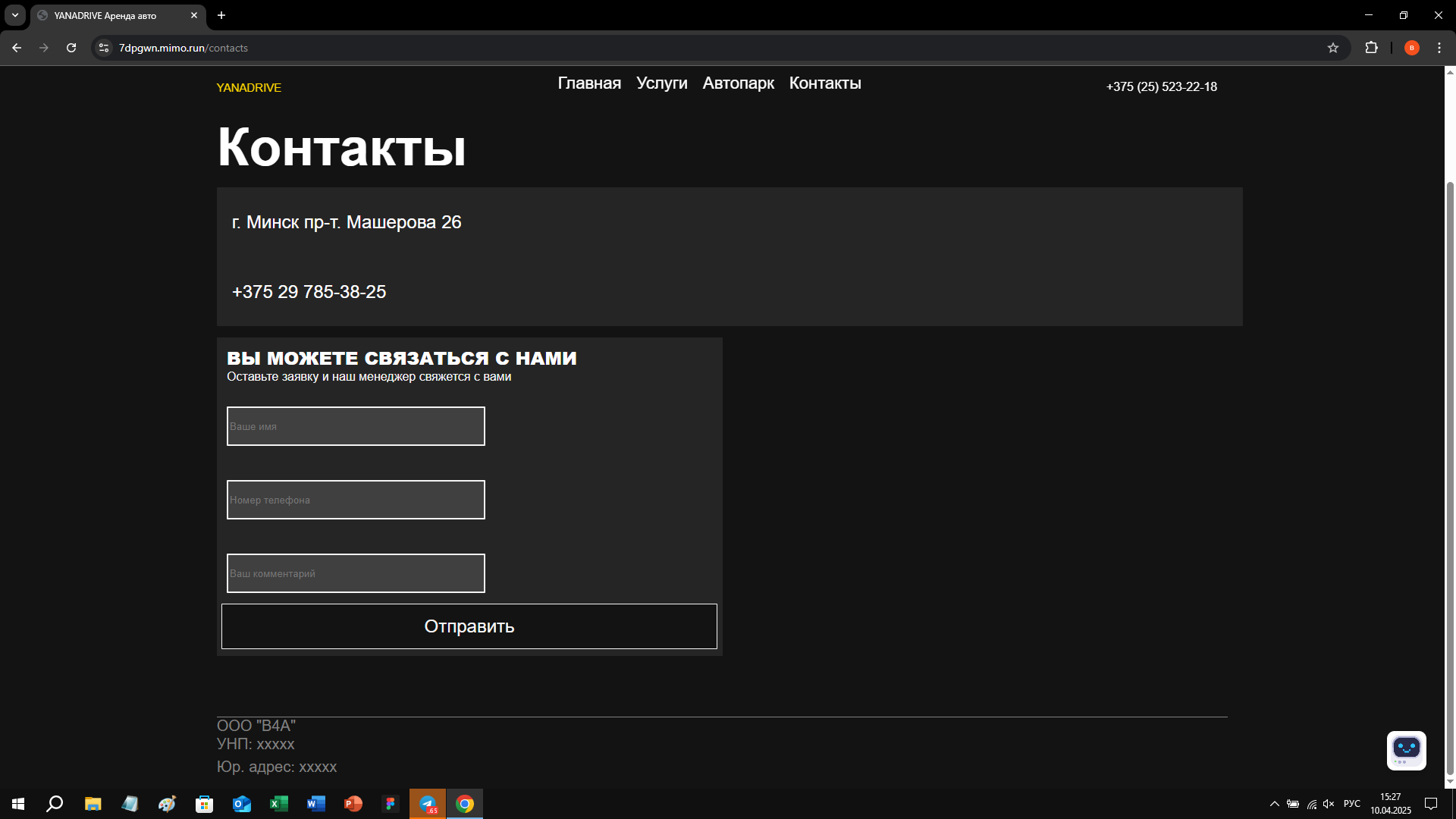Bookmark this page with the star icon

coord(1333,48)
